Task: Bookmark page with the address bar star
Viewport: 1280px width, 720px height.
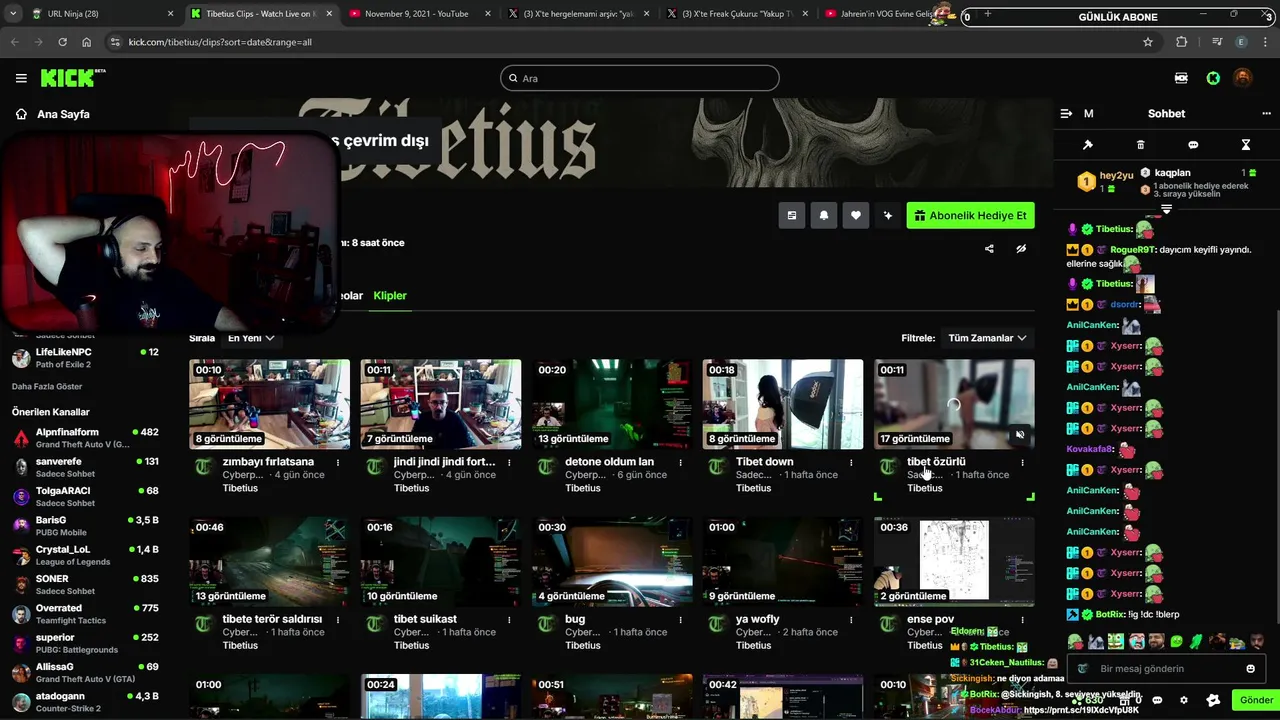Action: pyautogui.click(x=1148, y=42)
